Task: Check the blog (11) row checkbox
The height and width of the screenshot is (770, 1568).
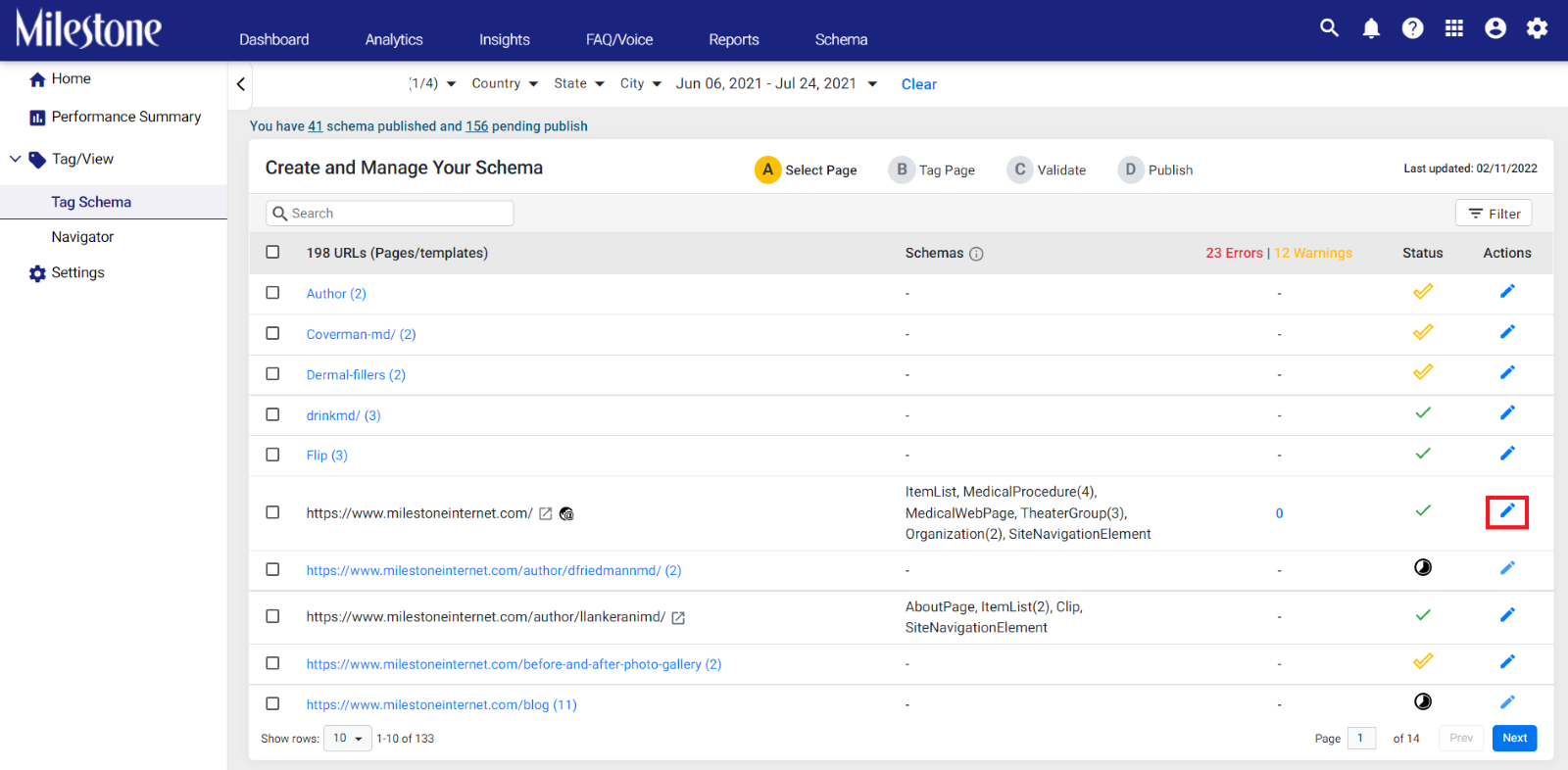Action: coord(272,703)
